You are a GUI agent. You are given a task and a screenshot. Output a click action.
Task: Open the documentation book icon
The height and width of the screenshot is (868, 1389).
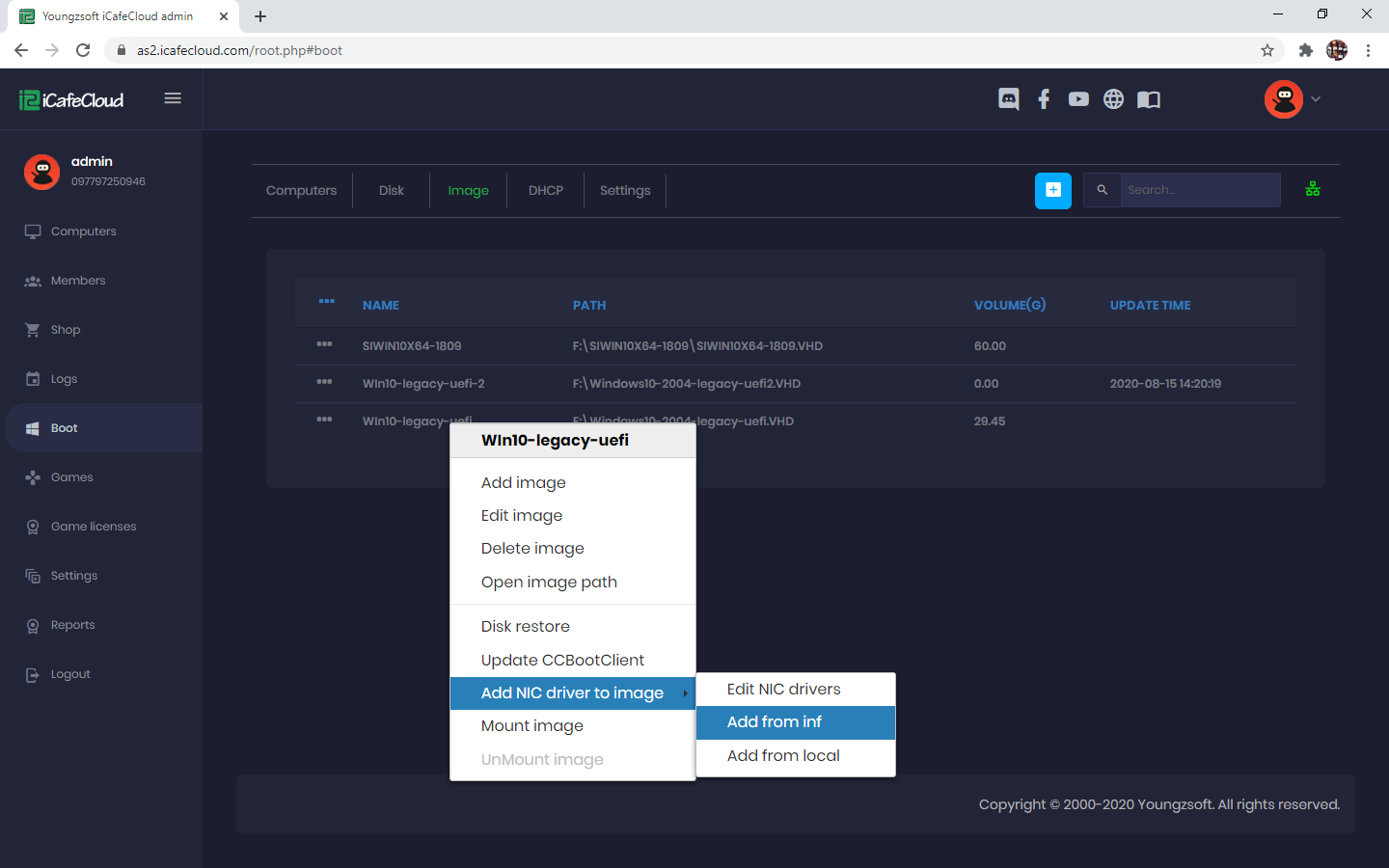click(x=1148, y=99)
